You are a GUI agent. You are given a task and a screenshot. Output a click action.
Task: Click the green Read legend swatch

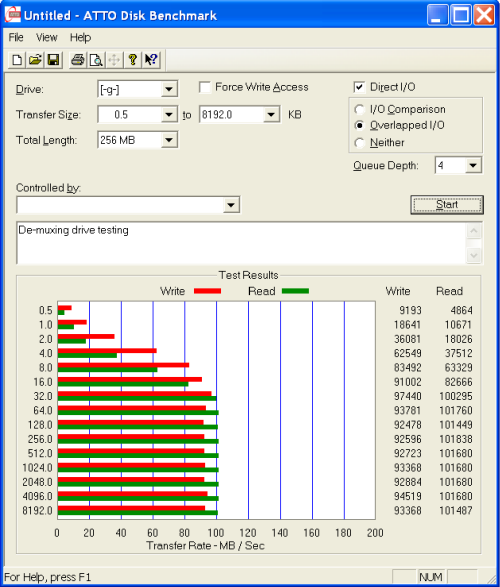295,291
